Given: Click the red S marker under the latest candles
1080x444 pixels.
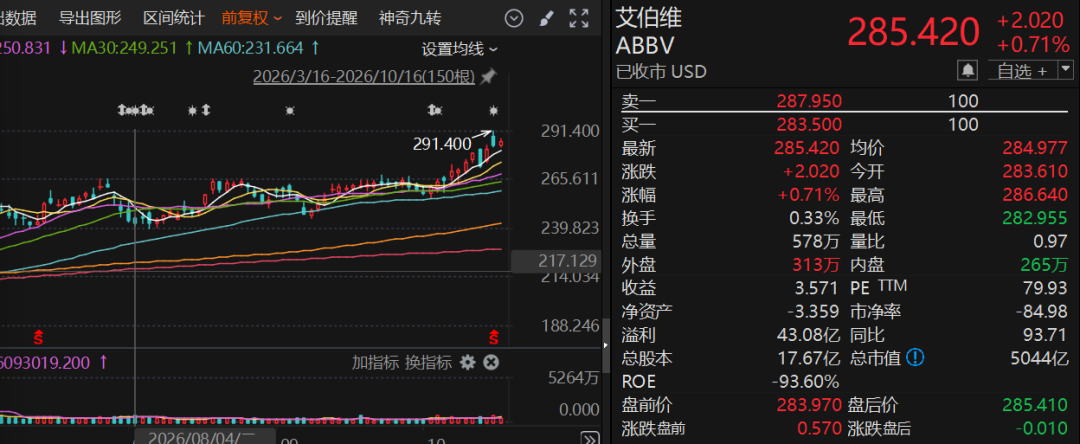Looking at the screenshot, I should click(493, 337).
